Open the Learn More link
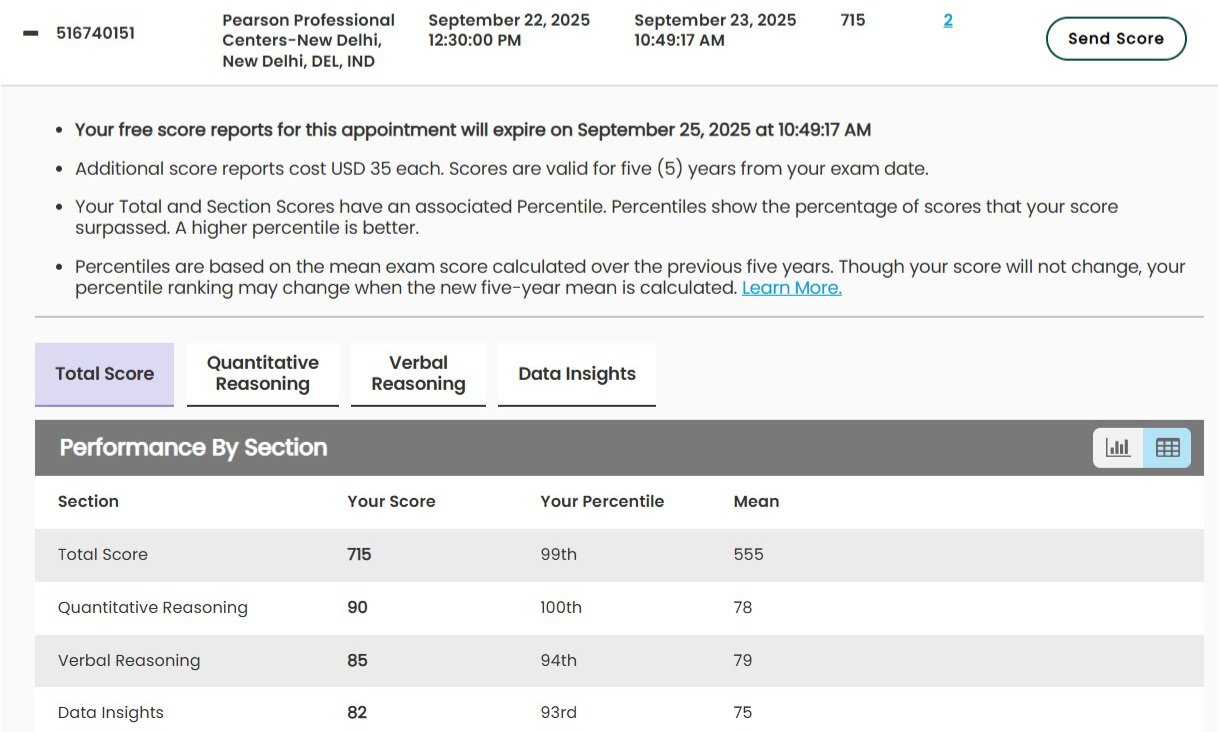Viewport: 1218px width, 732px height. click(x=791, y=288)
